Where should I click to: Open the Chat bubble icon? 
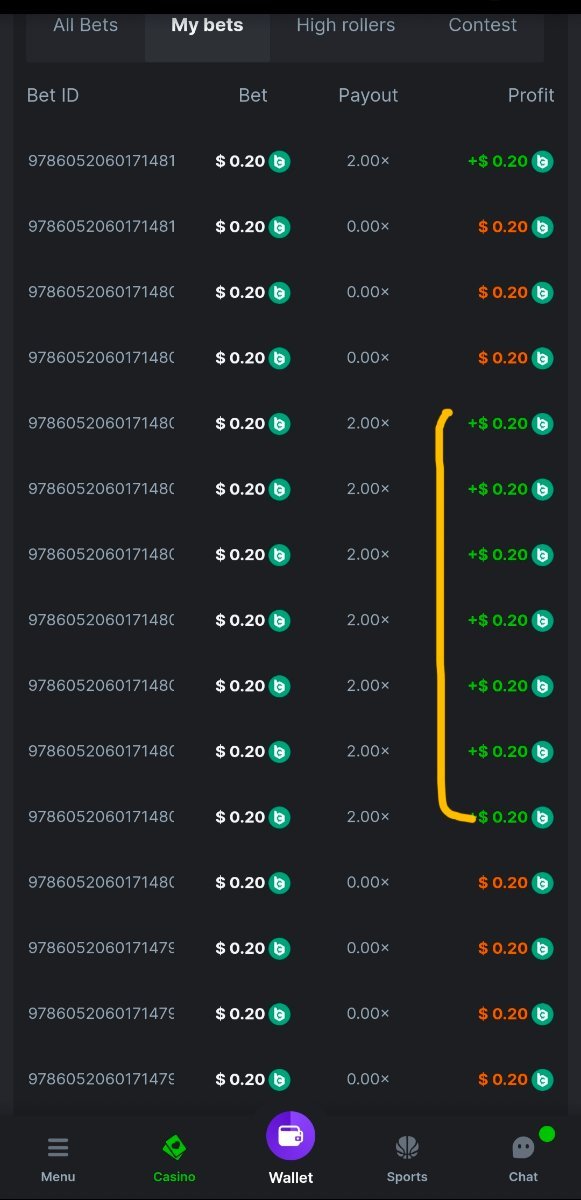tap(523, 1147)
